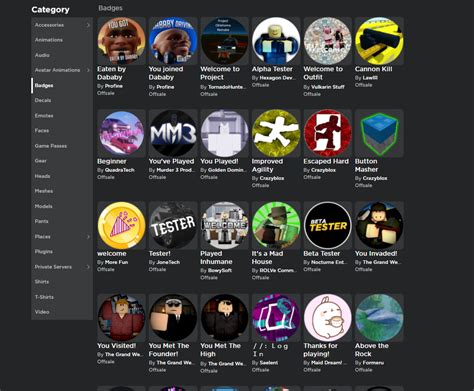Viewport: 474px width, 391px height.
Task: Open the Welcome to Outfit badge icon
Action: 328,41
